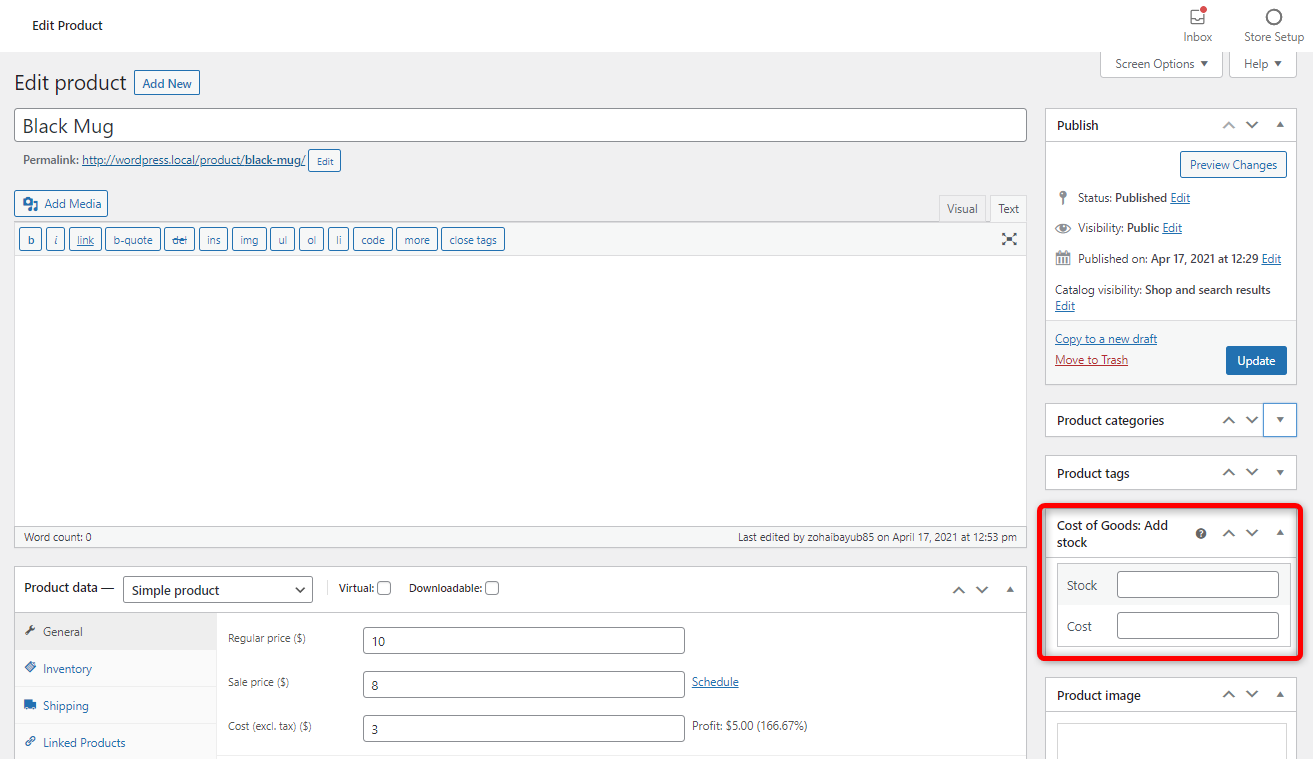Insert ul list tag
Viewport: 1313px width, 759px height.
[283, 240]
